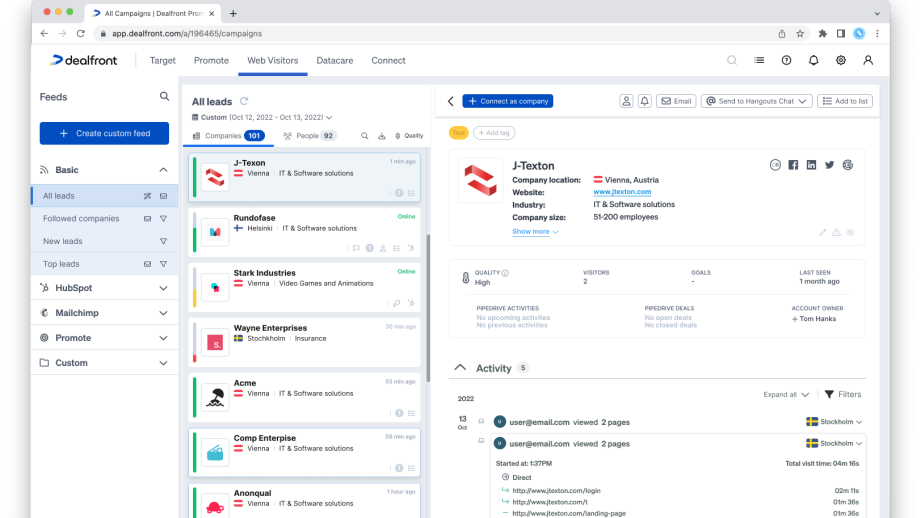920x518 pixels.
Task: Collapse the Activity section
Action: tap(460, 368)
